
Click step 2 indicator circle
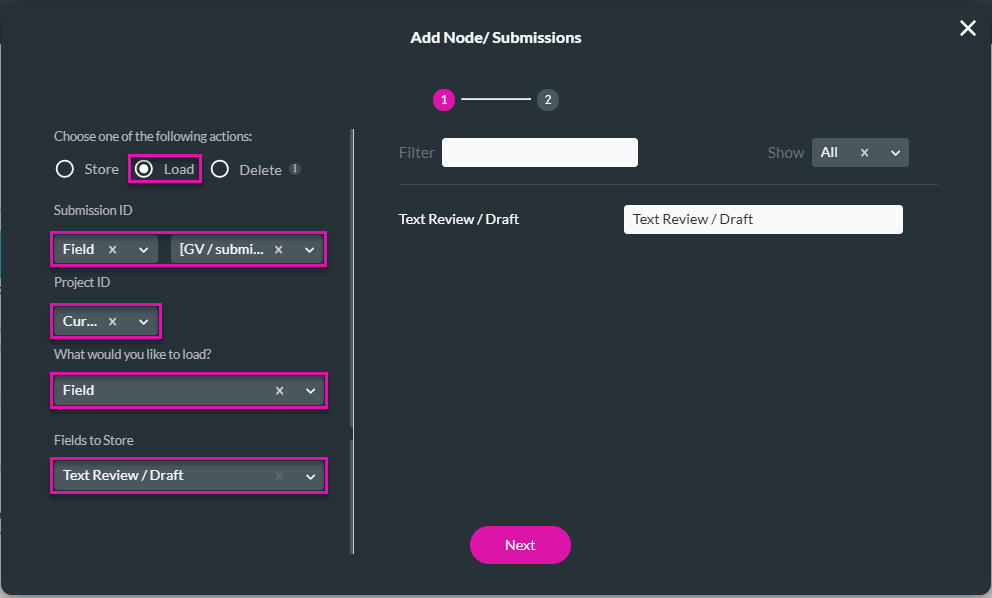tap(548, 100)
